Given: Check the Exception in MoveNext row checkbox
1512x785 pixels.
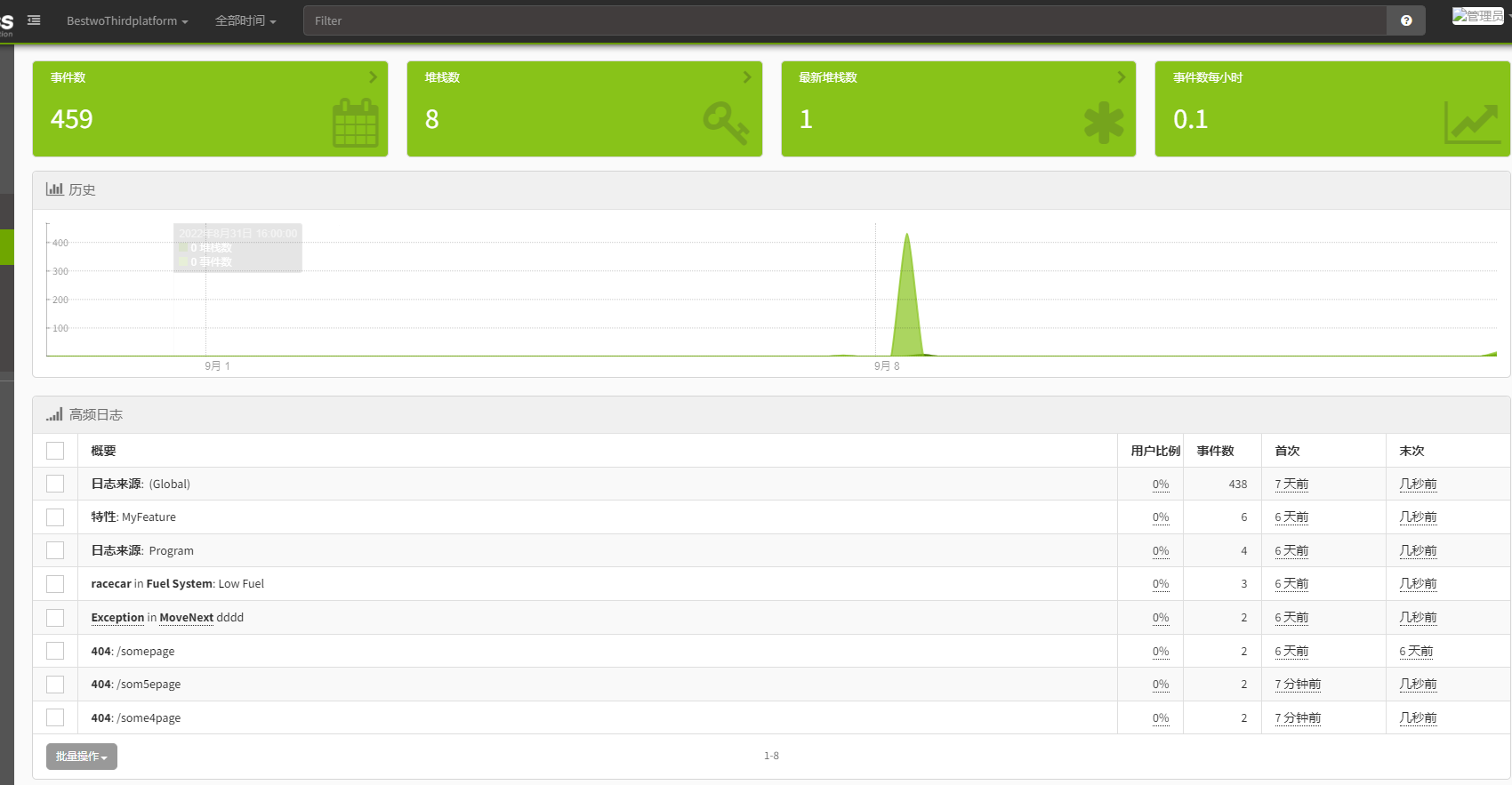Looking at the screenshot, I should coord(55,618).
